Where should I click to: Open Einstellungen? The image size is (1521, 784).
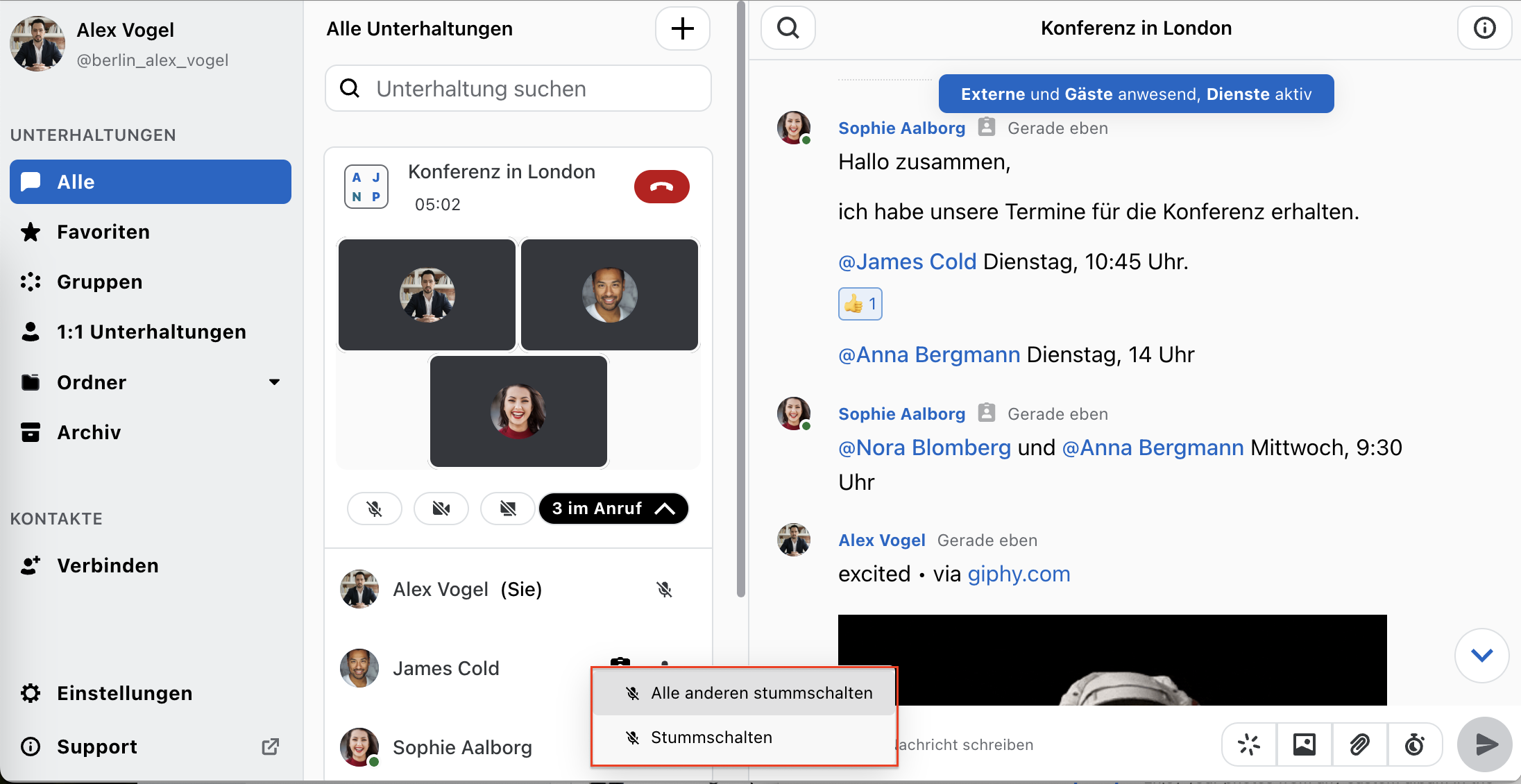click(151, 693)
